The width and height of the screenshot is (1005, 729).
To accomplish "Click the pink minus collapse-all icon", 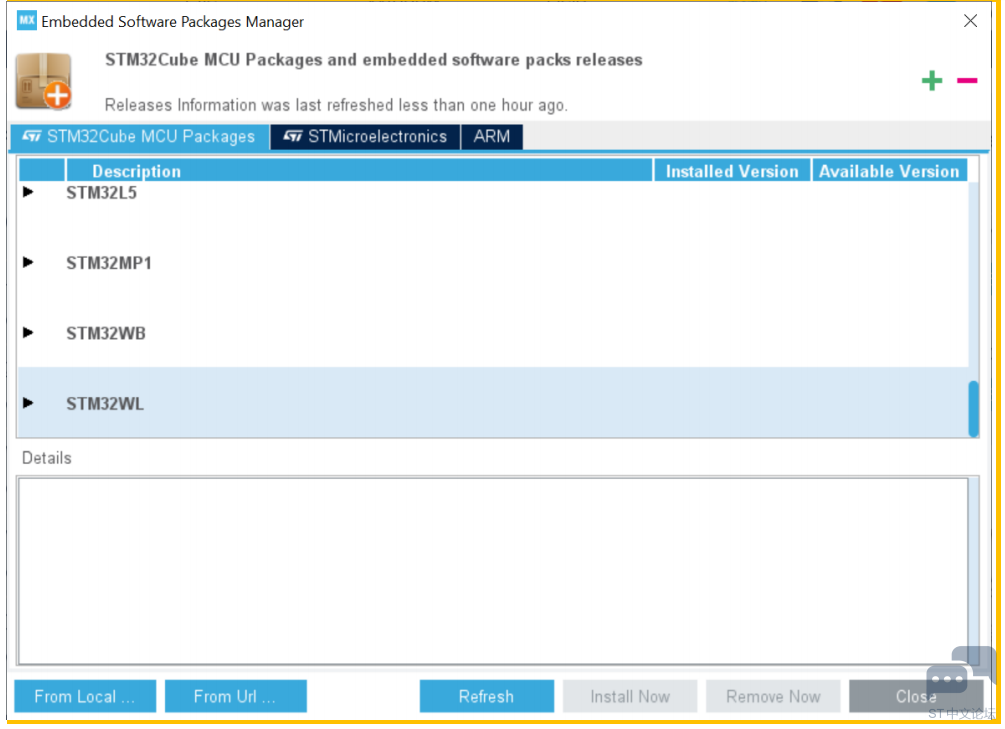I will point(967,81).
